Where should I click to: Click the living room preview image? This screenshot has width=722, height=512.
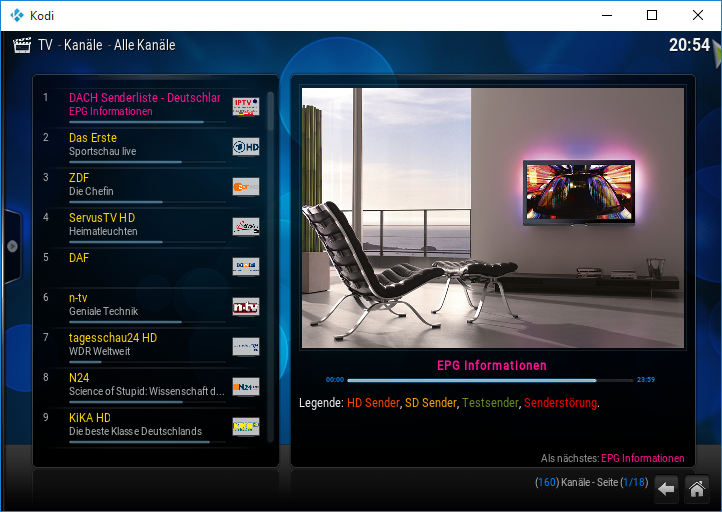[x=493, y=218]
